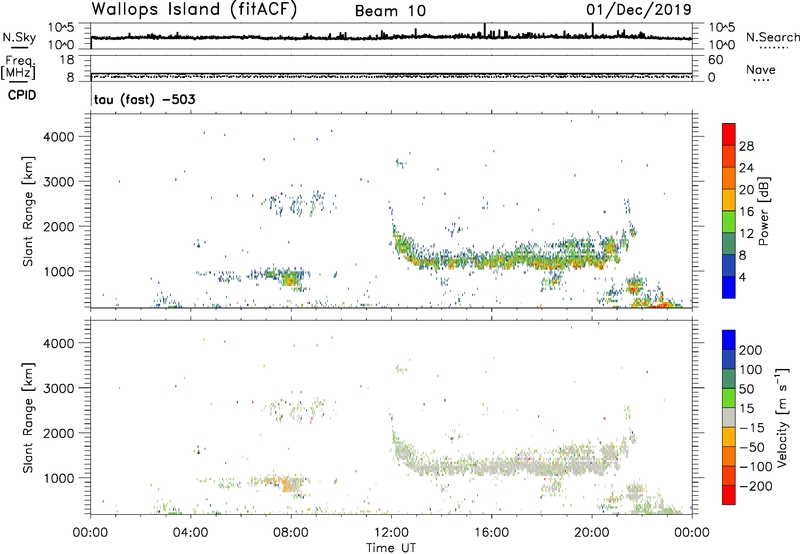The image size is (800, 554).
Task: Click the dotted line sample under Nave
Action: coord(761,80)
